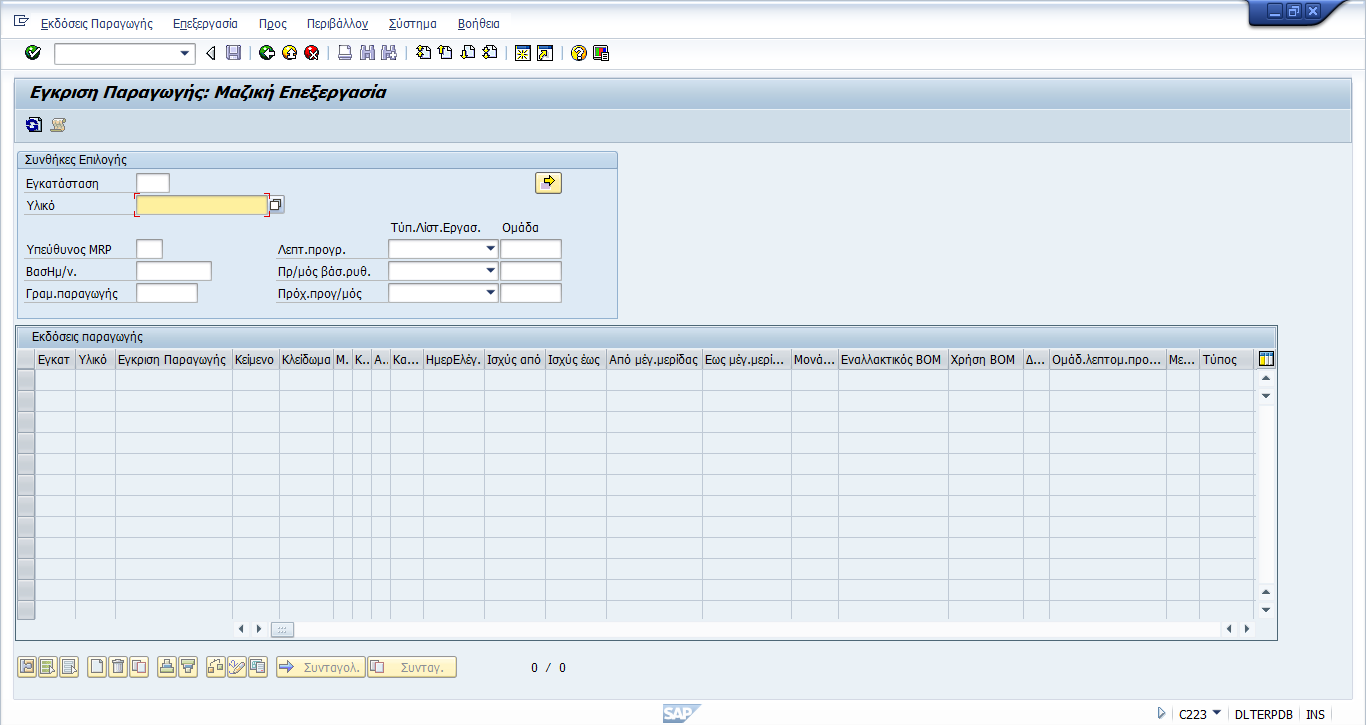Screen dimensions: 1366x725
Task: Expand the Πρόχ.προγ/μός dropdown
Action: click(x=490, y=293)
